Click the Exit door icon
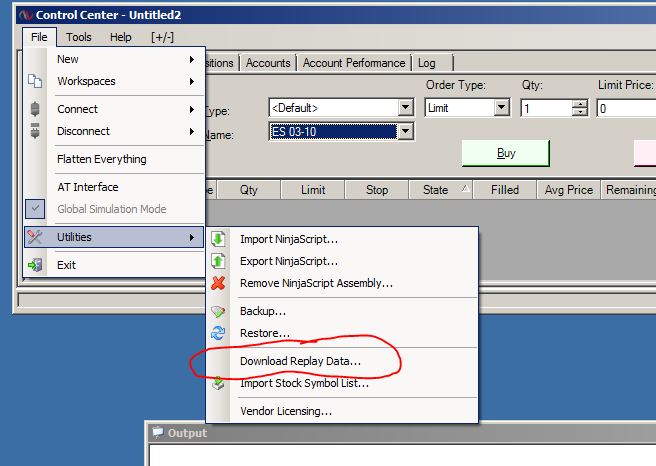Viewport: 656px width, 466px height. pos(35,265)
